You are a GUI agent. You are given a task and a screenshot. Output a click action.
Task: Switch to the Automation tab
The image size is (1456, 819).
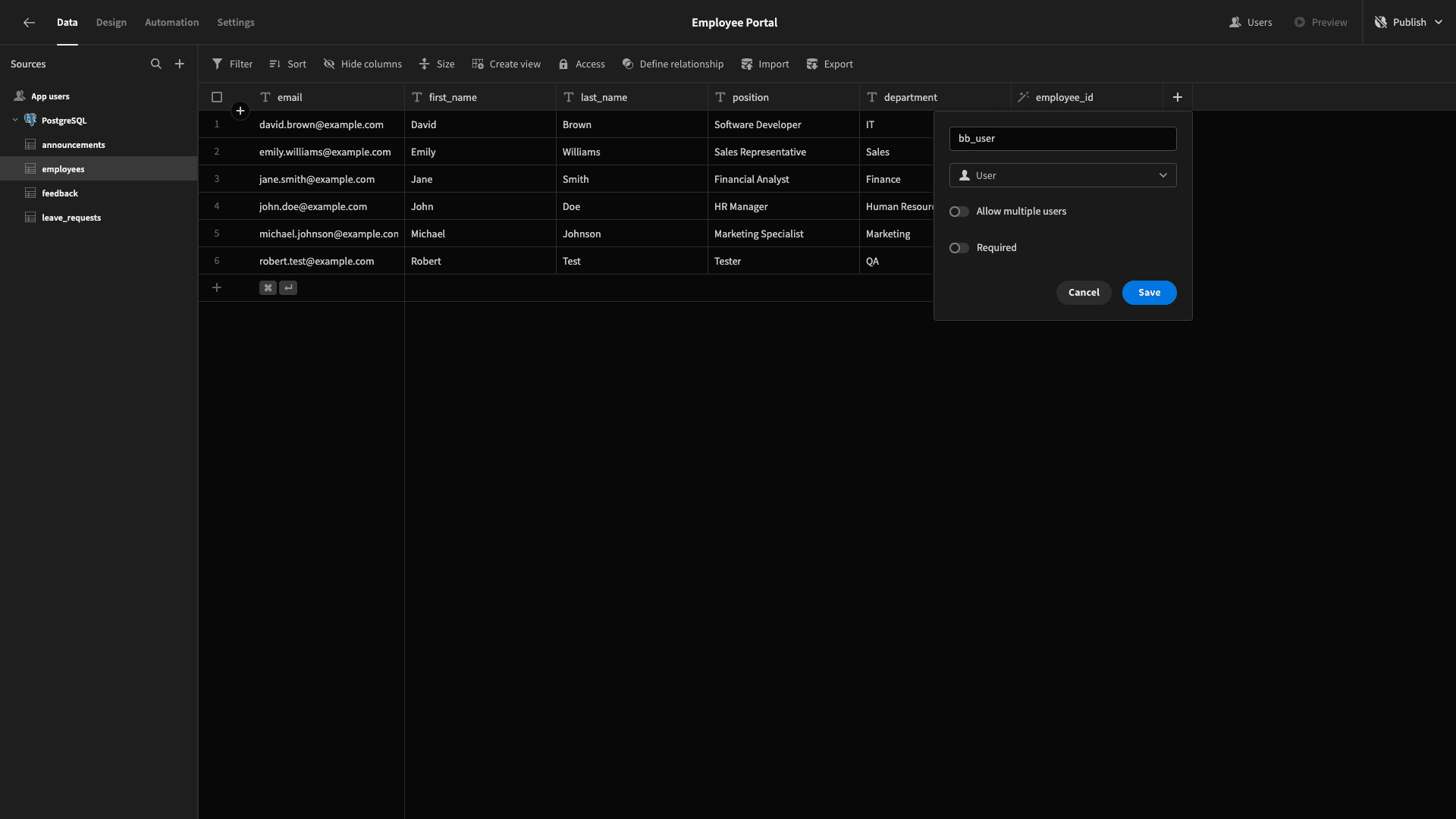(172, 23)
